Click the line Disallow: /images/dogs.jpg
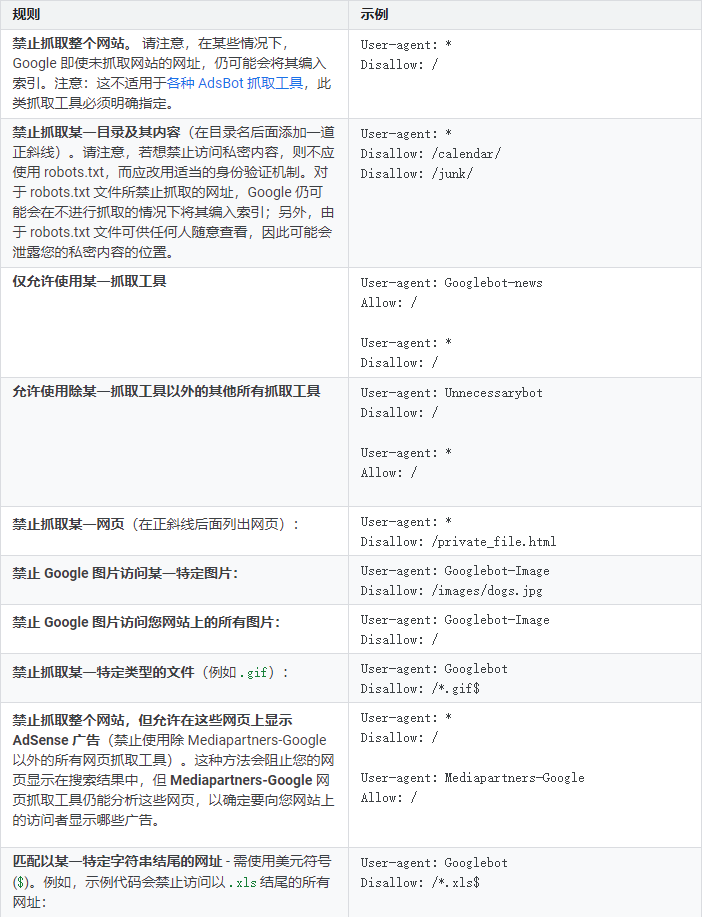This screenshot has height=917, width=702. click(x=452, y=591)
